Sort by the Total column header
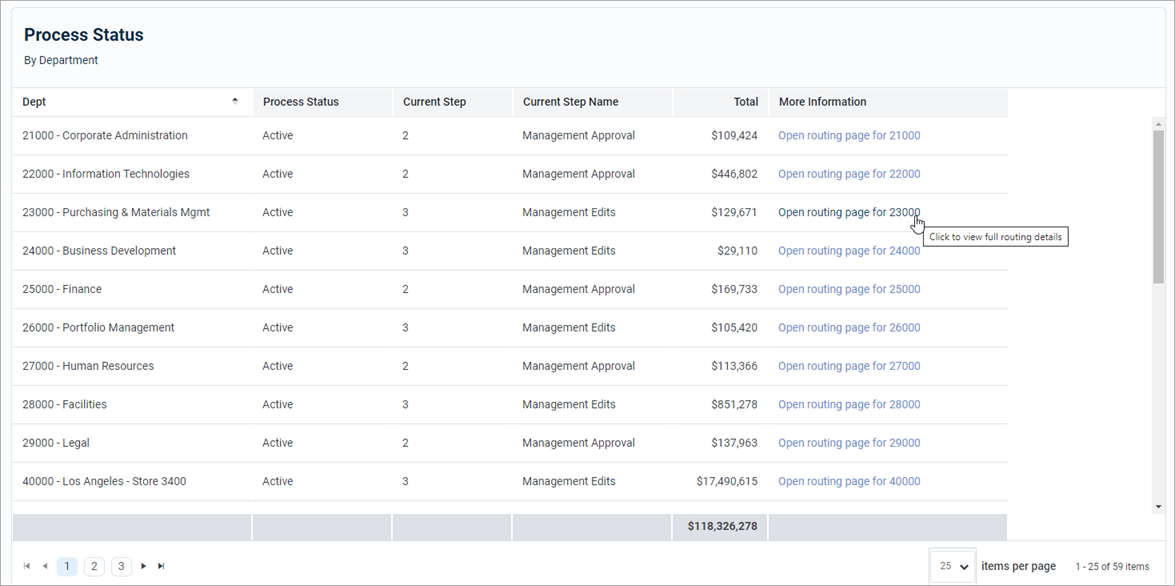The width and height of the screenshot is (1175, 586). pyautogui.click(x=745, y=102)
